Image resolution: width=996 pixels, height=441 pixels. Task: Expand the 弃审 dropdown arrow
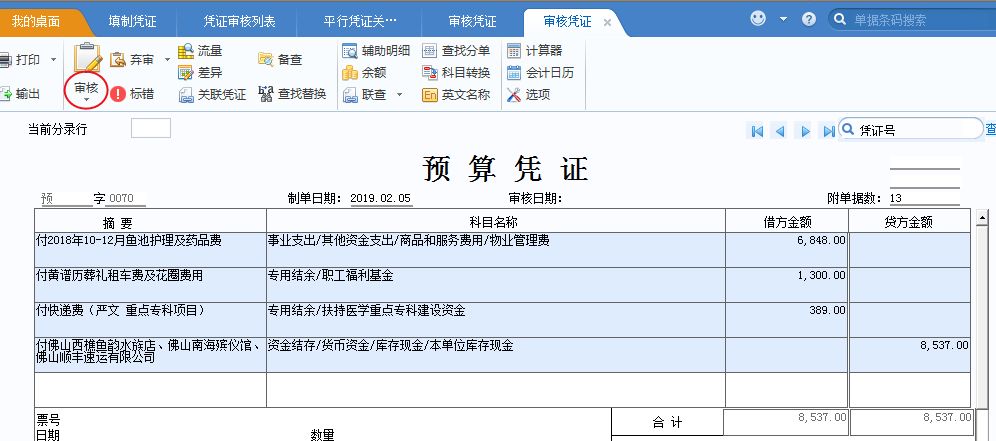tap(168, 60)
